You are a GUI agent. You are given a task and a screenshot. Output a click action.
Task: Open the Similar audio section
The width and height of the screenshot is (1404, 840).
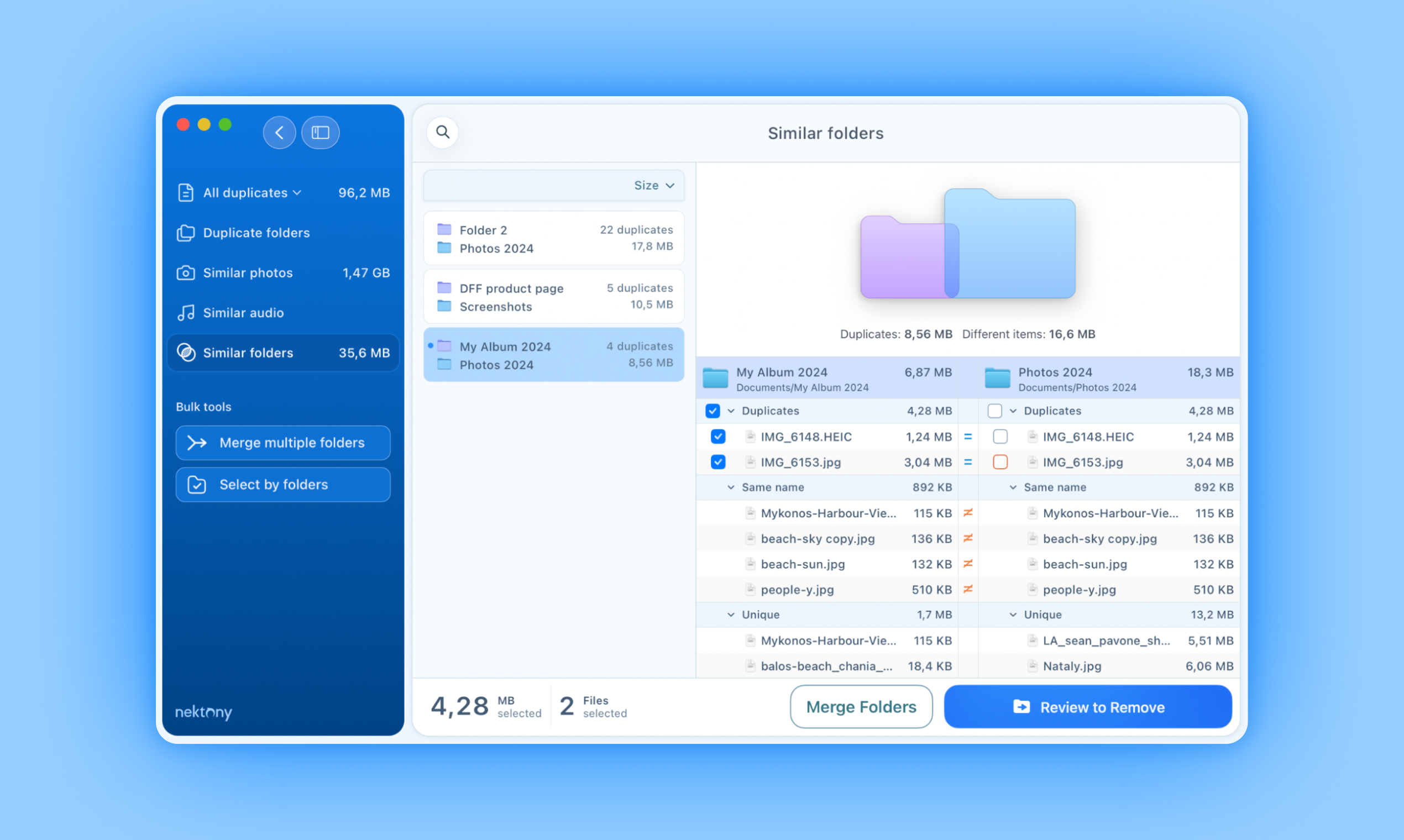click(243, 312)
